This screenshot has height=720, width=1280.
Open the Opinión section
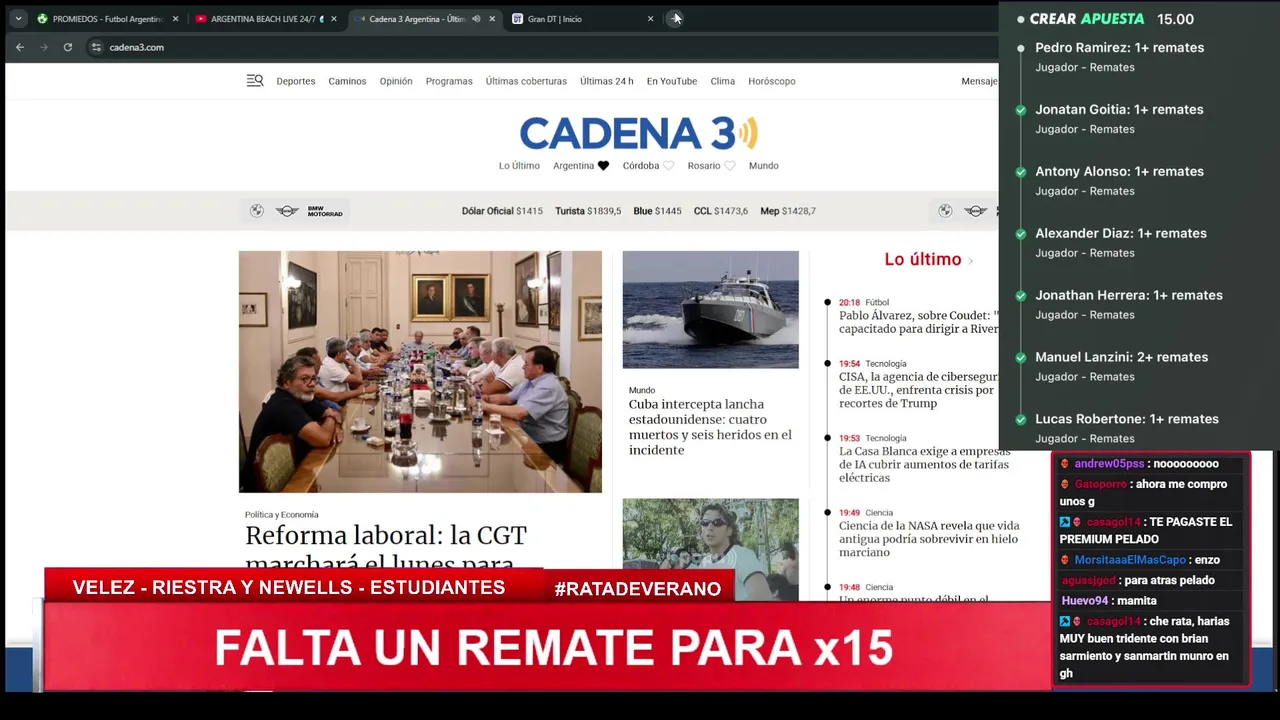396,81
